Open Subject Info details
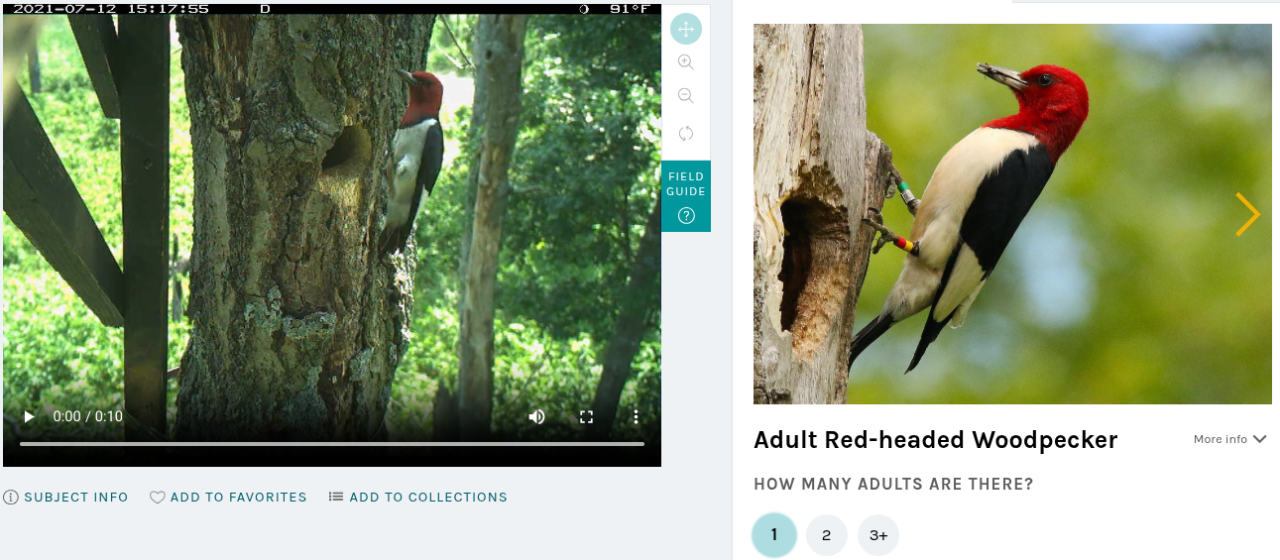Viewport: 1280px width, 560px height. click(x=66, y=497)
